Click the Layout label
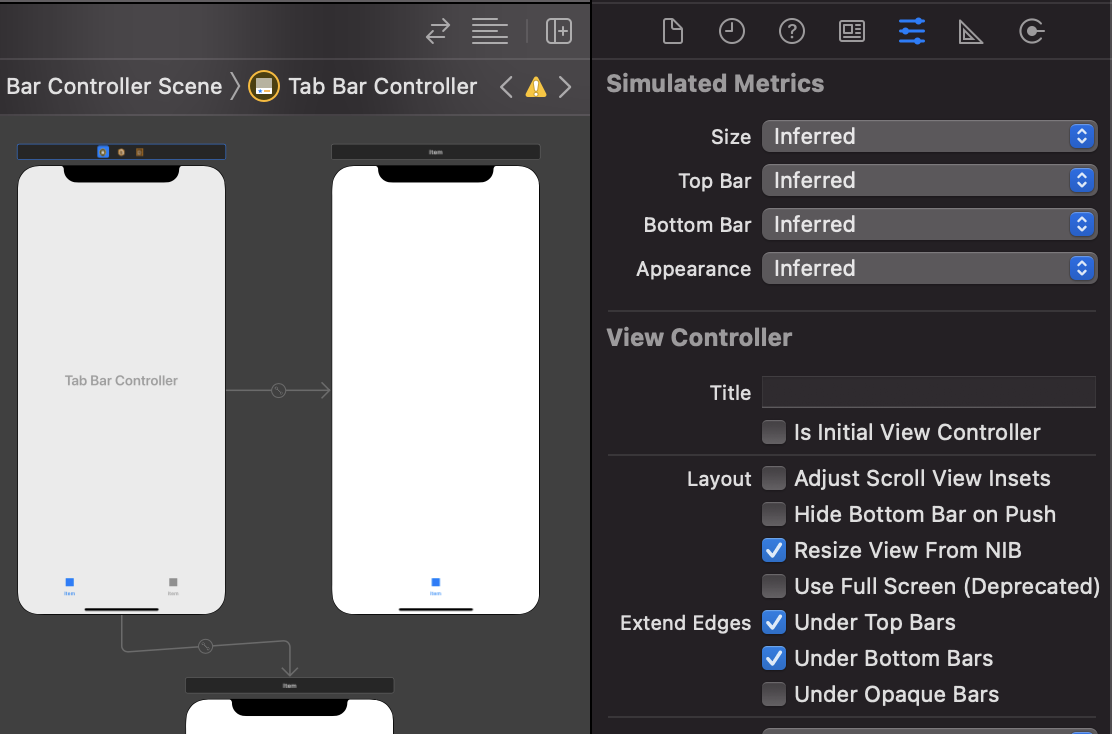 pos(718,479)
